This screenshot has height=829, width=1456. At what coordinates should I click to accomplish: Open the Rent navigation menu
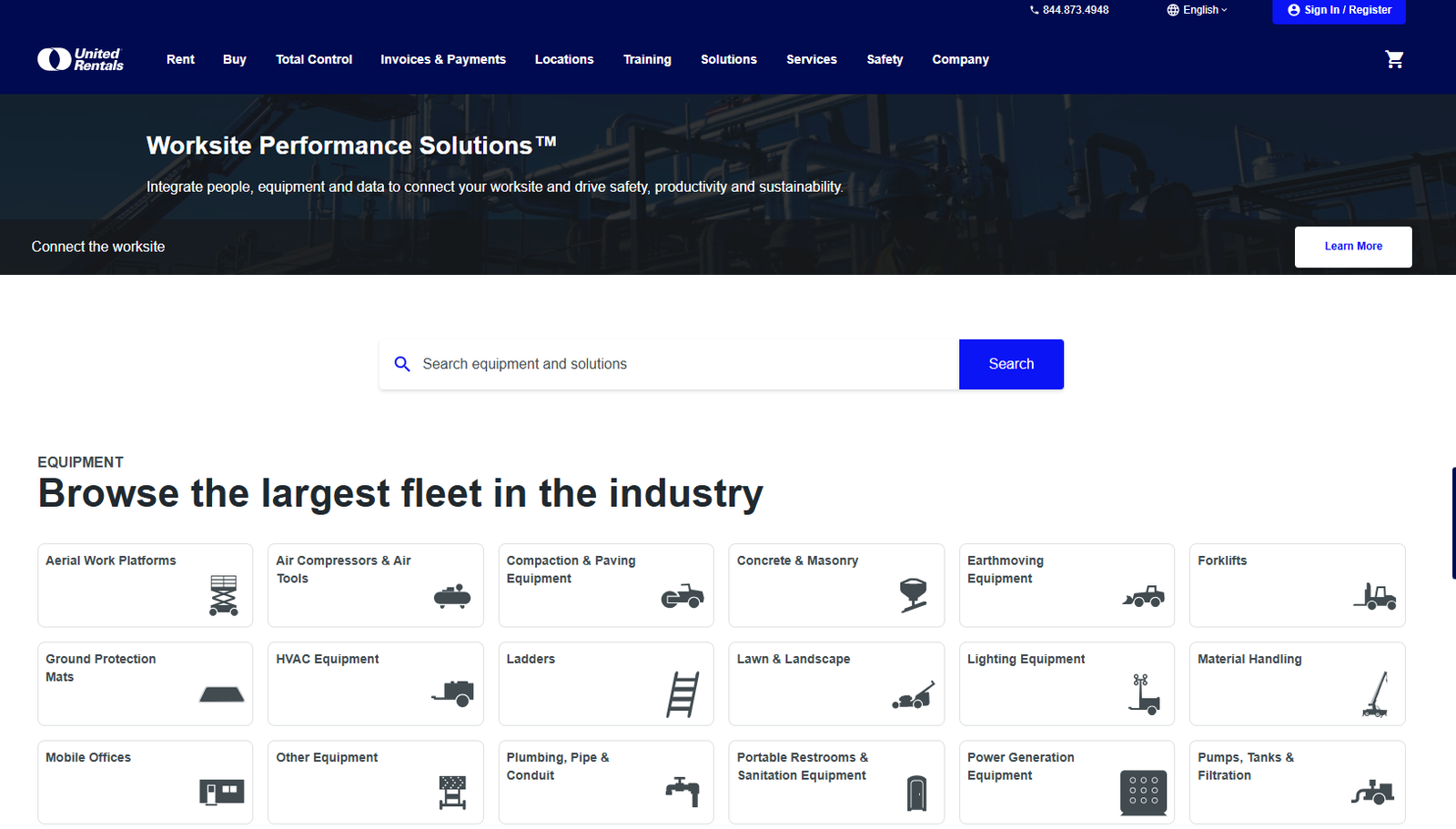(x=180, y=60)
